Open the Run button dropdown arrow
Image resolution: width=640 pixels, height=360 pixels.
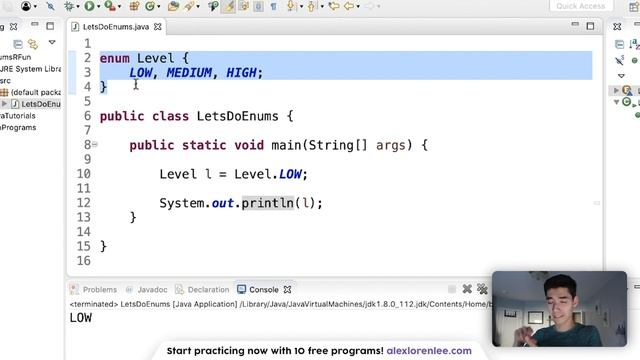(98, 7)
